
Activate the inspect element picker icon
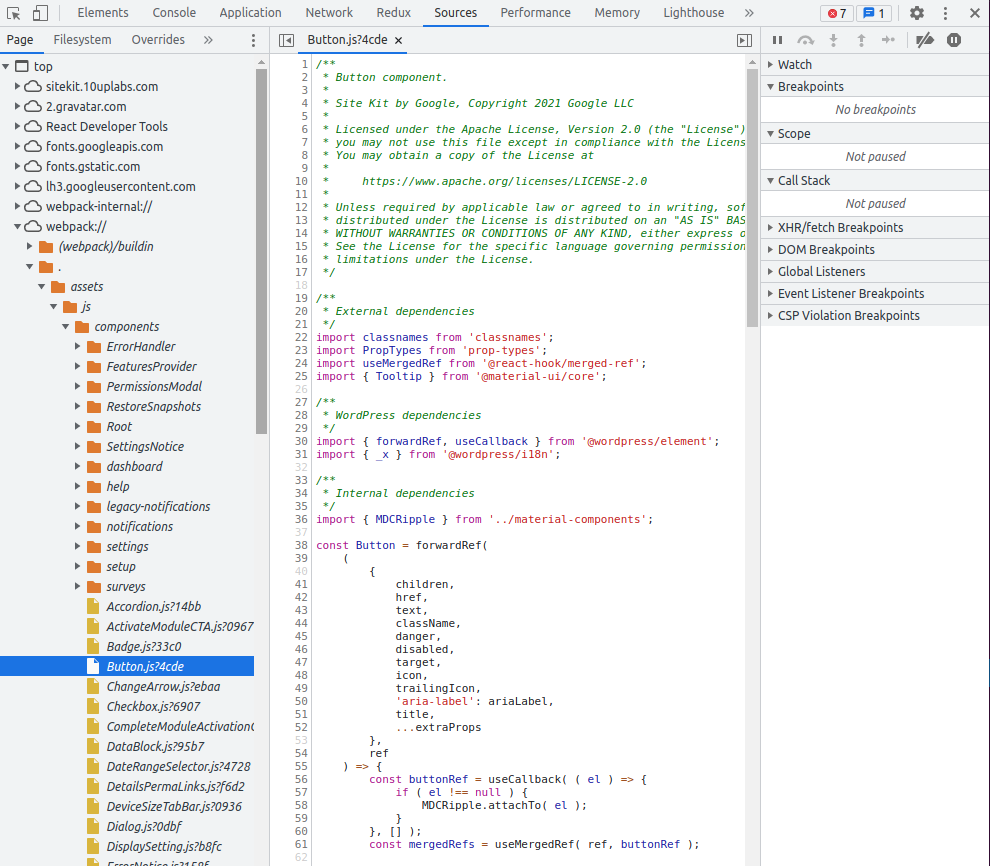click(13, 13)
